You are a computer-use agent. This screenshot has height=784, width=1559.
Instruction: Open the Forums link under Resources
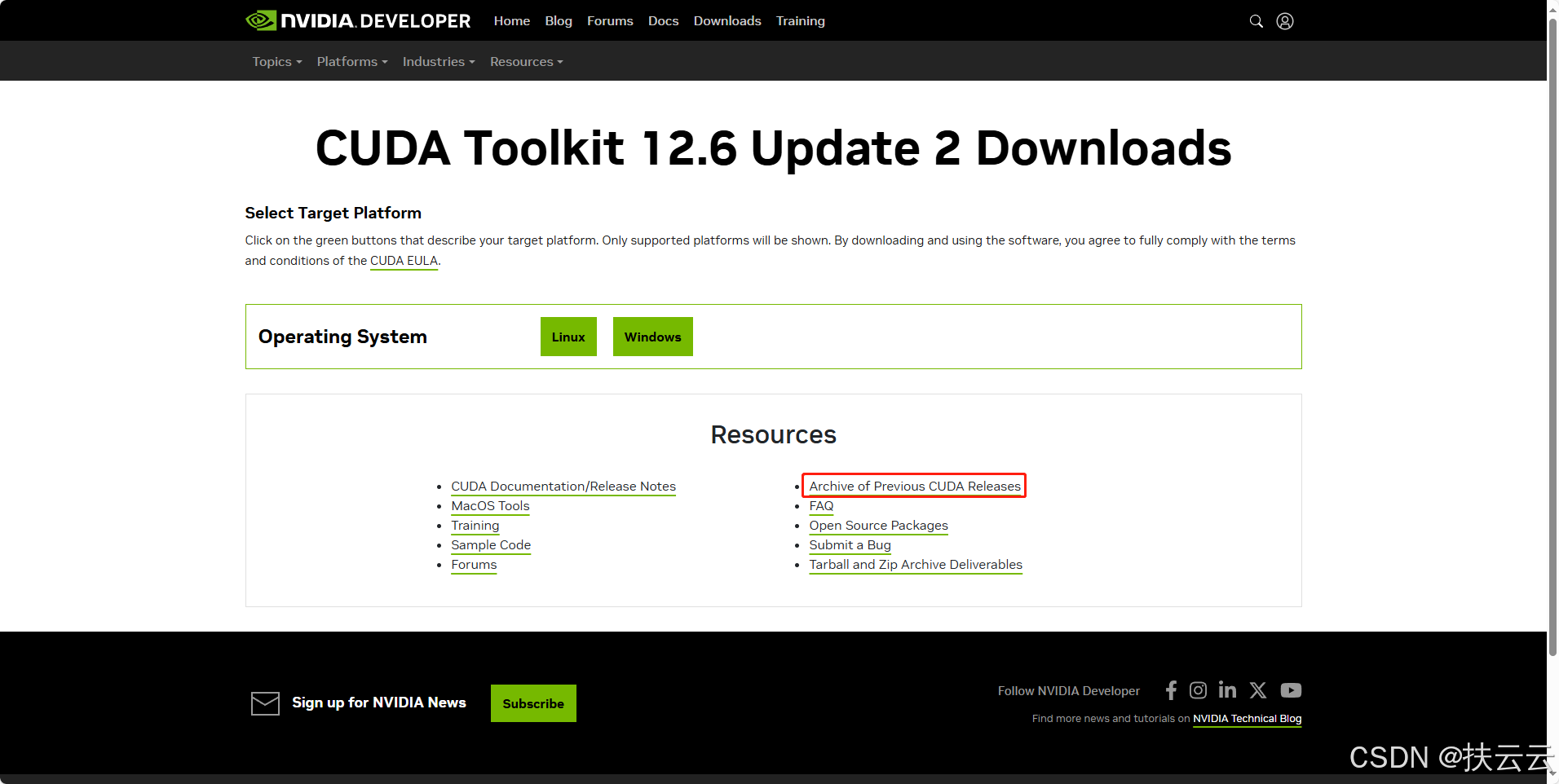[x=474, y=565]
